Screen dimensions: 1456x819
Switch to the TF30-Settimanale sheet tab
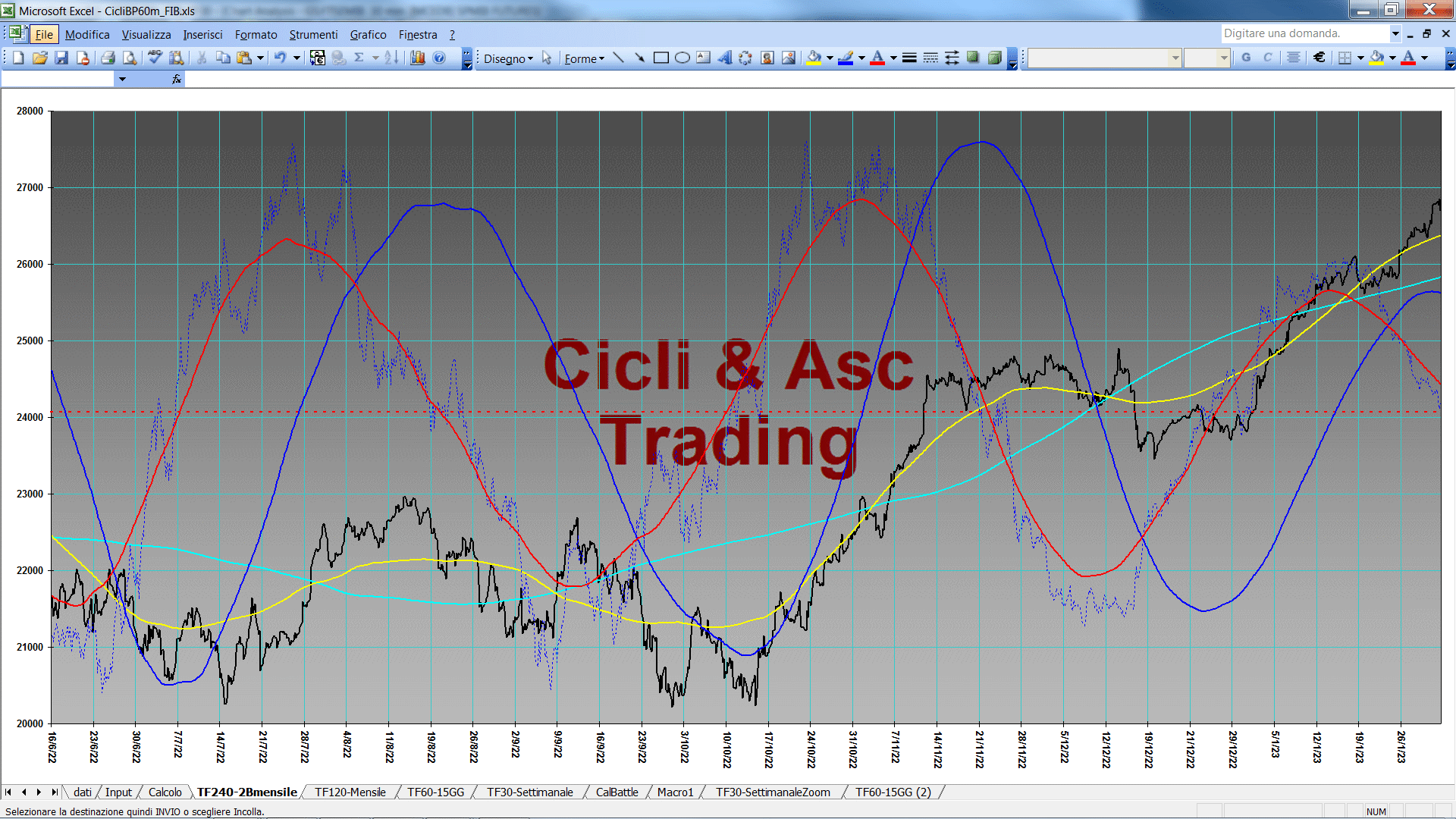point(529,792)
